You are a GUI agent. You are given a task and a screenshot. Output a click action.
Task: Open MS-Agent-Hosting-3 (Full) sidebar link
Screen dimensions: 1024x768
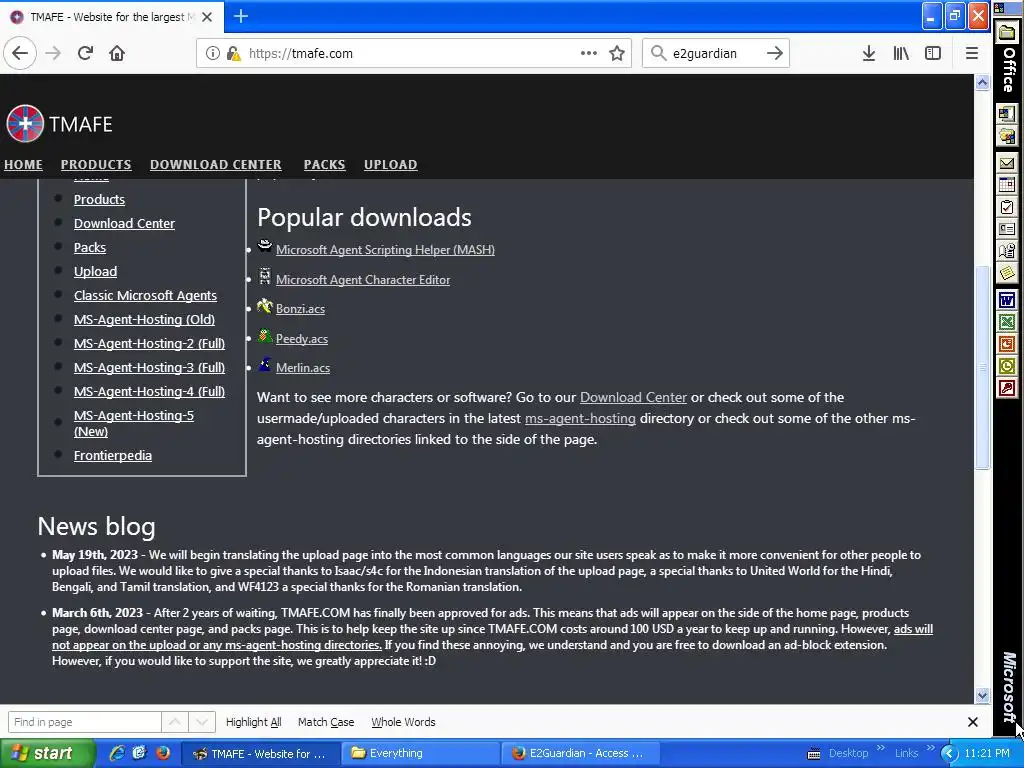(150, 368)
